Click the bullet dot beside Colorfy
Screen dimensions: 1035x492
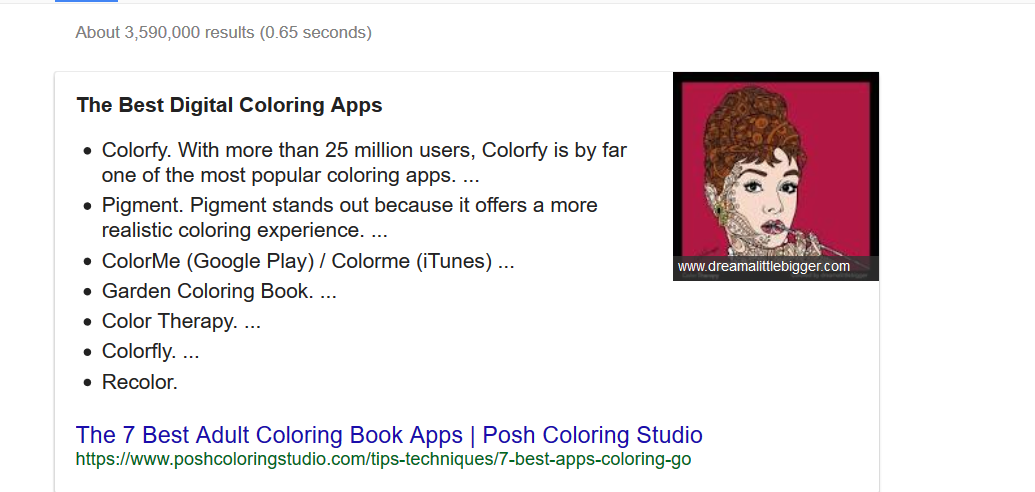[x=88, y=151]
